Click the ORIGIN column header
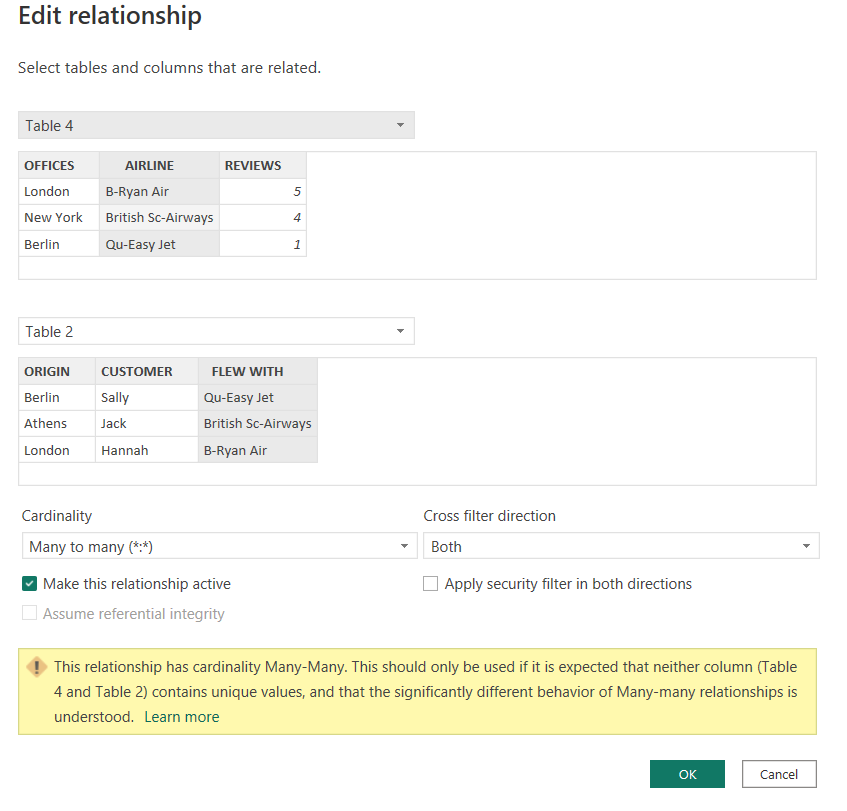The height and width of the screenshot is (811, 847). point(47,371)
